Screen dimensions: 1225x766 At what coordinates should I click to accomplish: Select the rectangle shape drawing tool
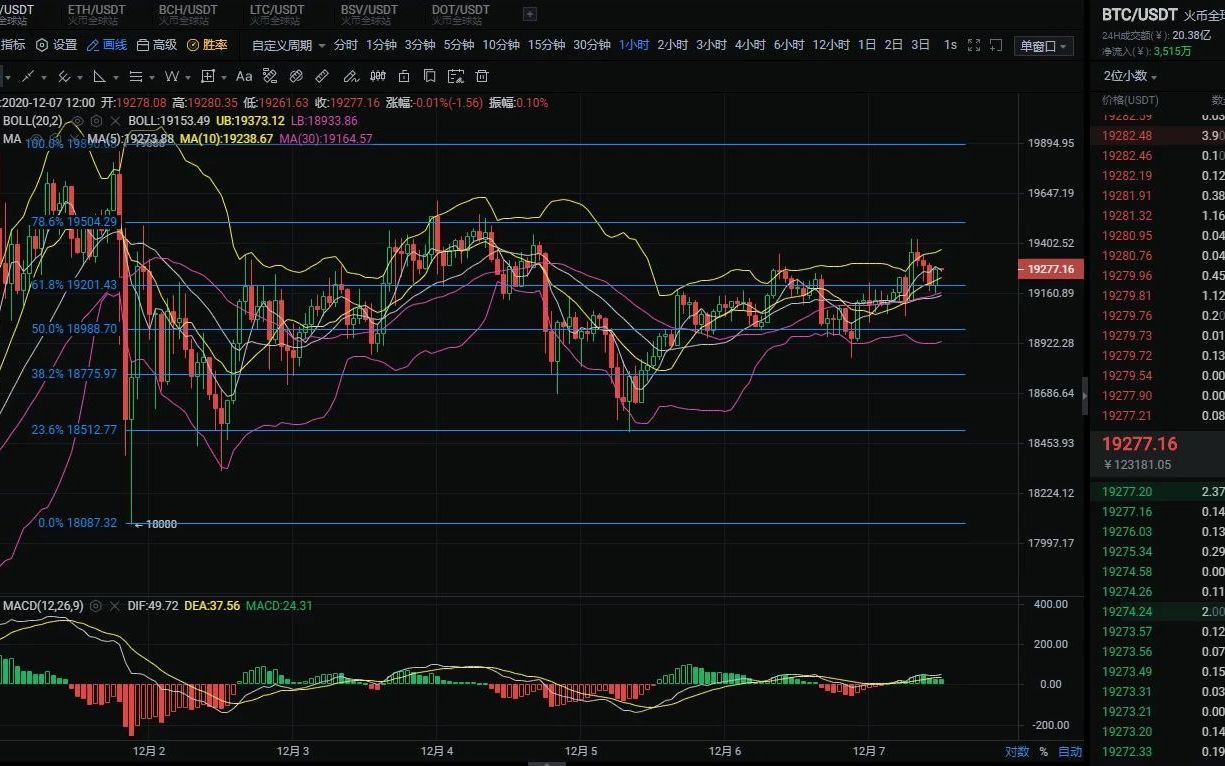tap(208, 77)
